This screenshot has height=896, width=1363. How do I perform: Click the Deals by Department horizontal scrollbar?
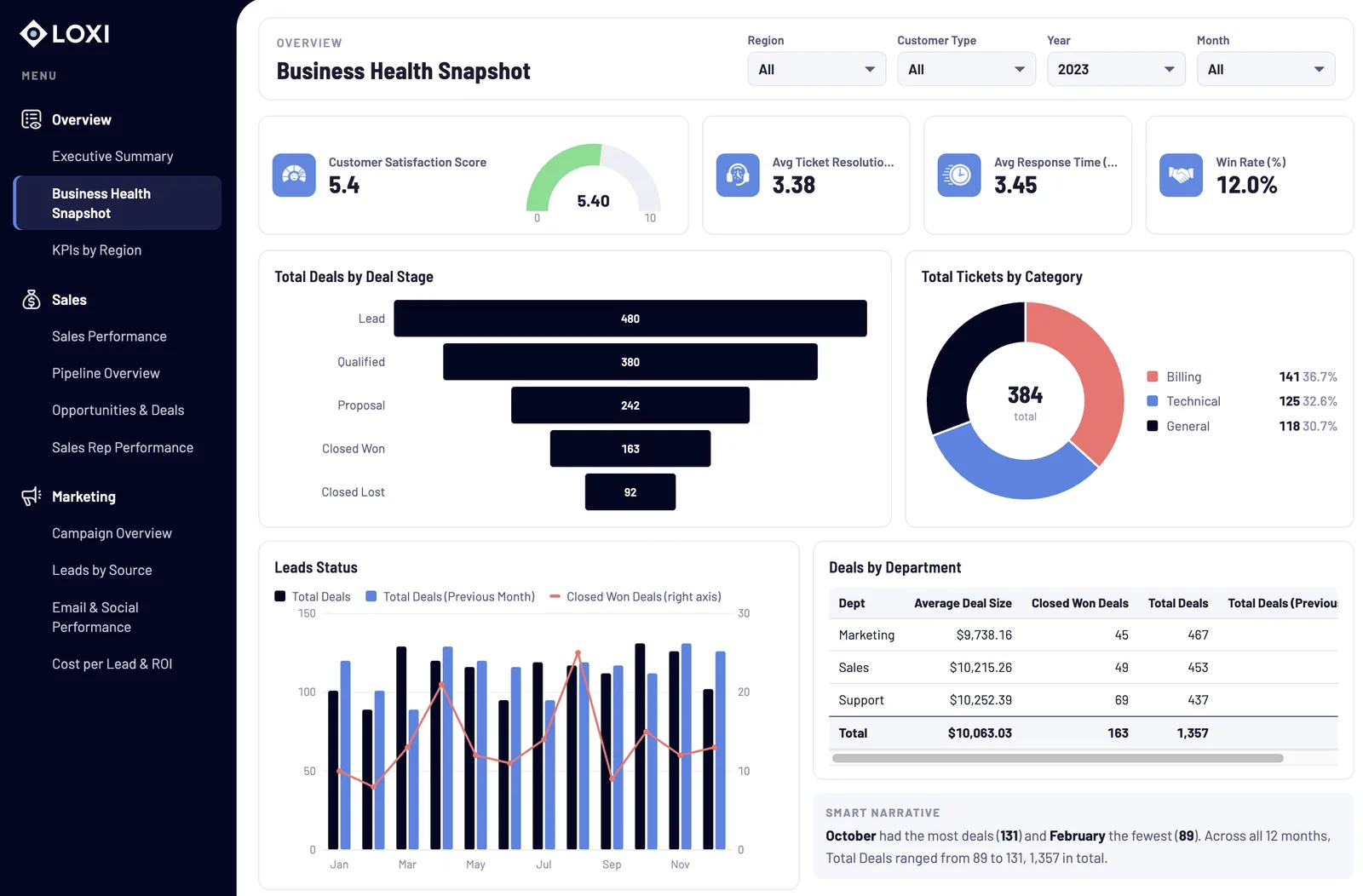(1058, 758)
